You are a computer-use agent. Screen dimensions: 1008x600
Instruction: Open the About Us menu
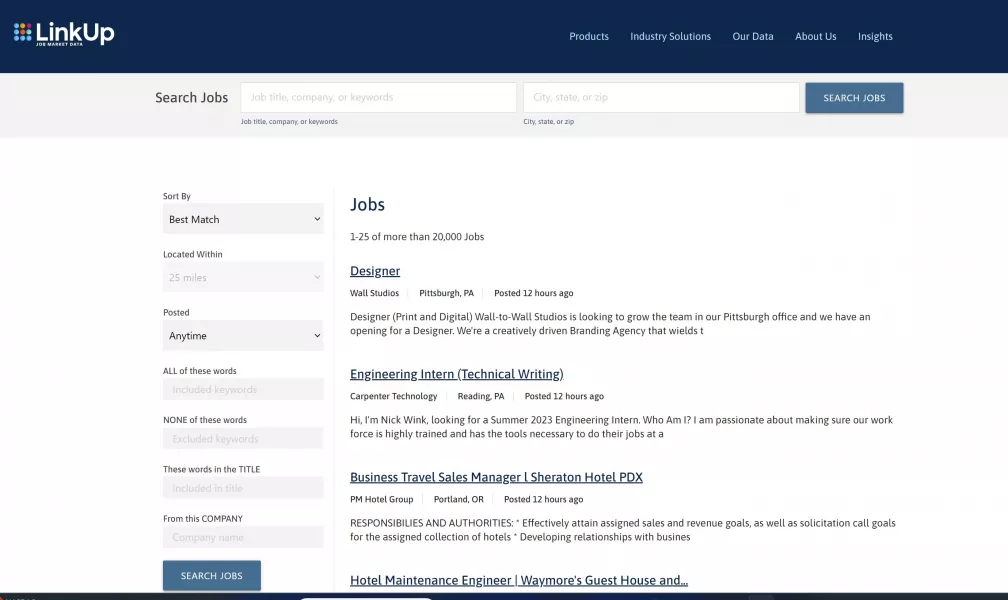(815, 37)
